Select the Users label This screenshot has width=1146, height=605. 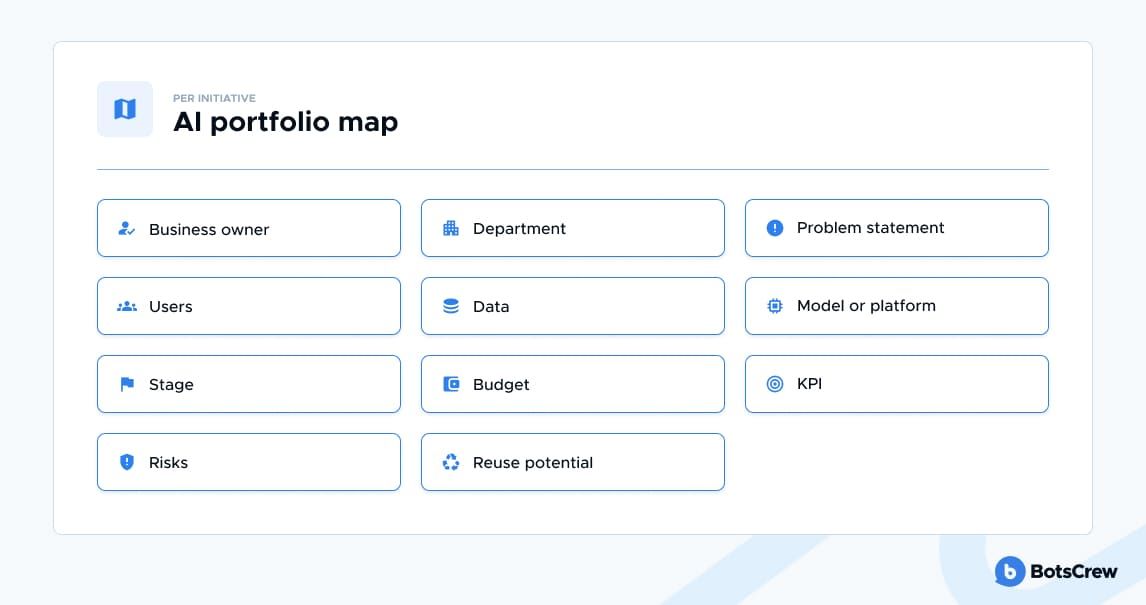pyautogui.click(x=170, y=307)
